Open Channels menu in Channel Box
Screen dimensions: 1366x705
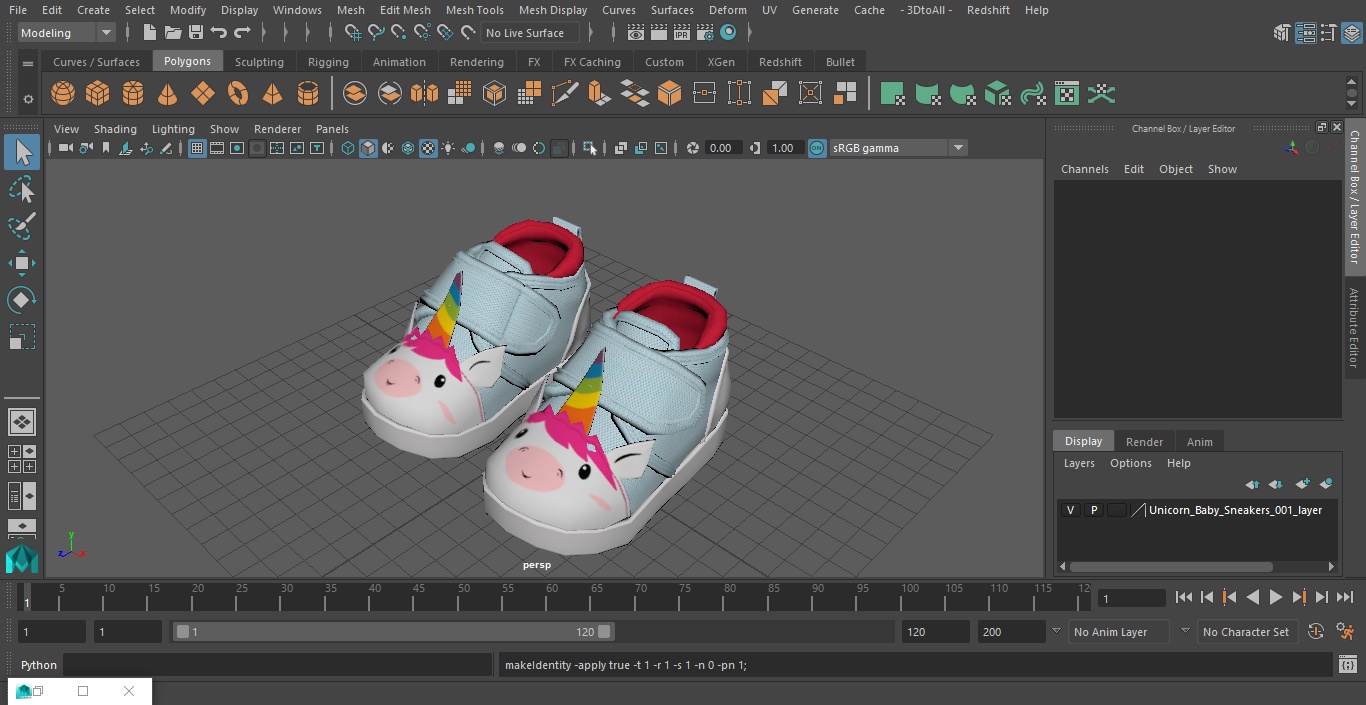[x=1084, y=169]
